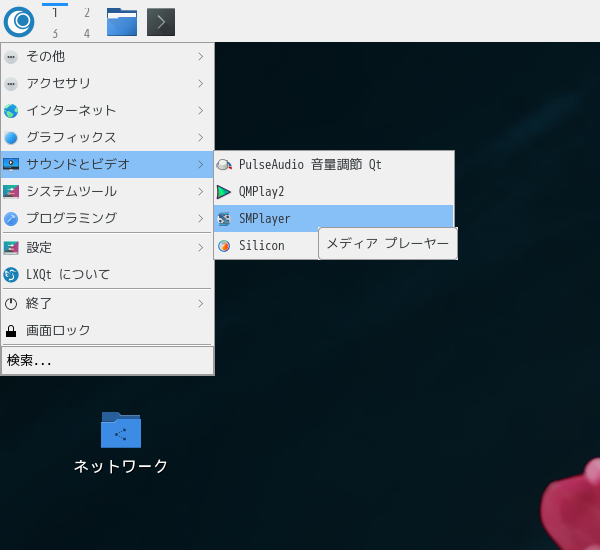Select the ネットワーク desktop folder icon

pyautogui.click(x=121, y=430)
